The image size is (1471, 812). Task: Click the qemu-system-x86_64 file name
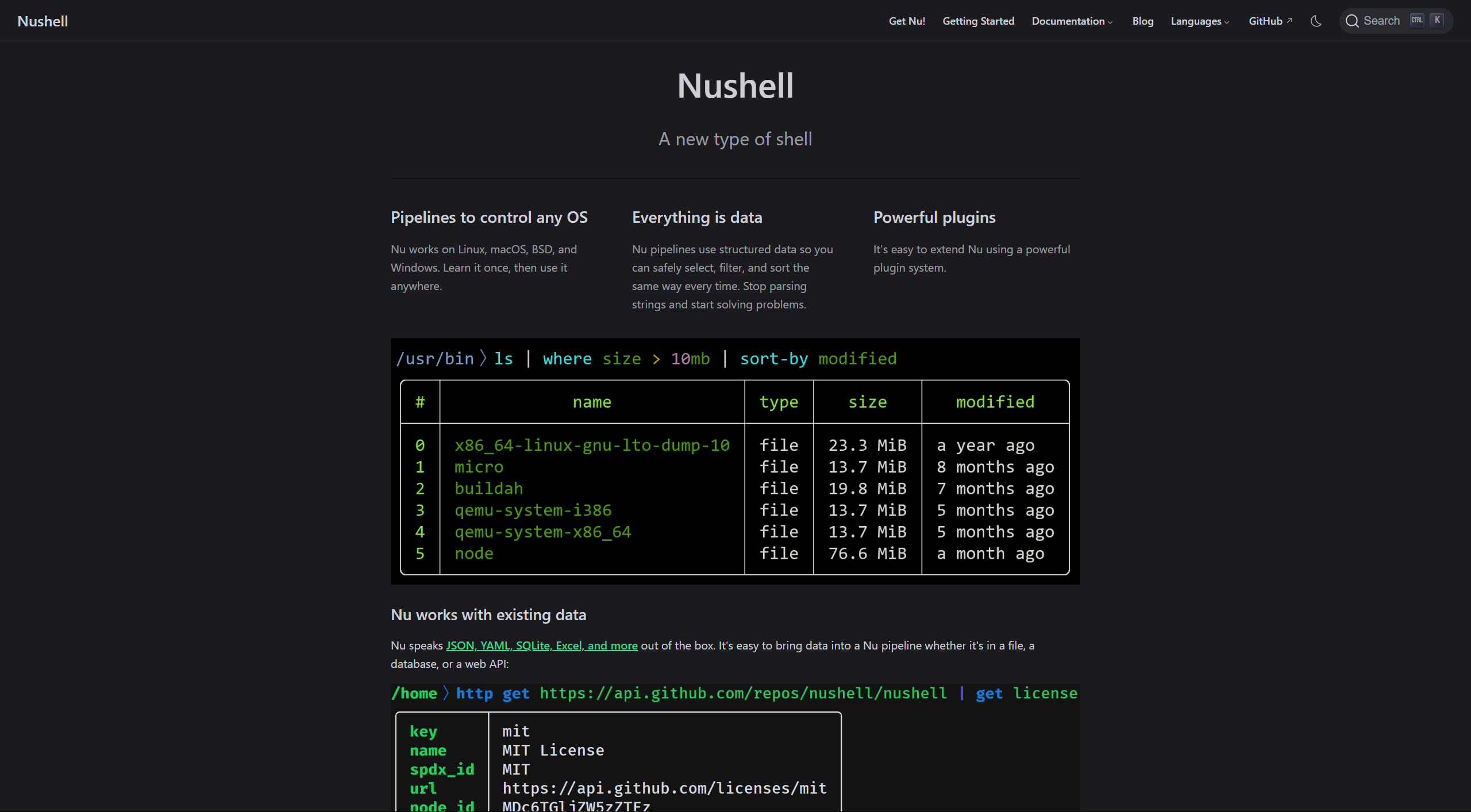point(543,532)
